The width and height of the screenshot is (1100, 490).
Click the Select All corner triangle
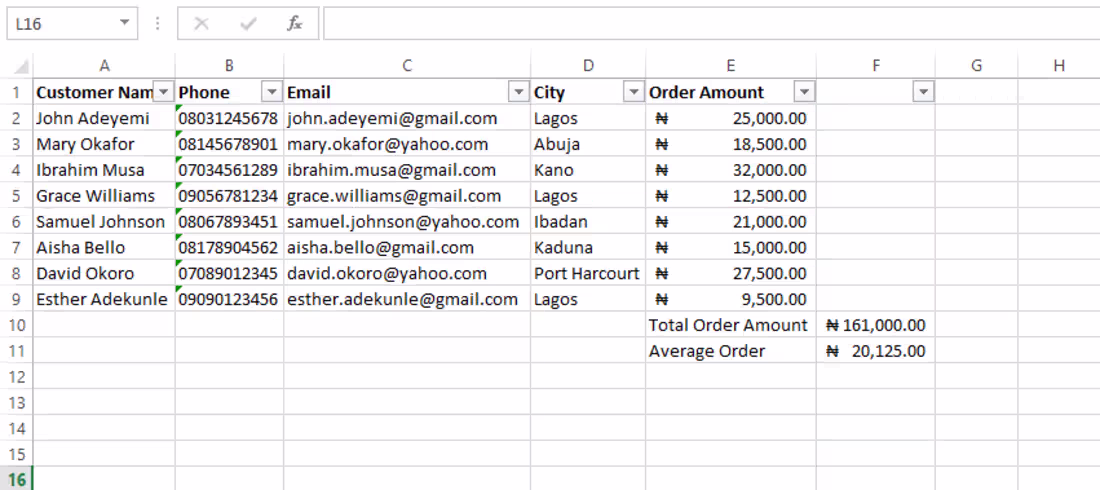(22, 67)
